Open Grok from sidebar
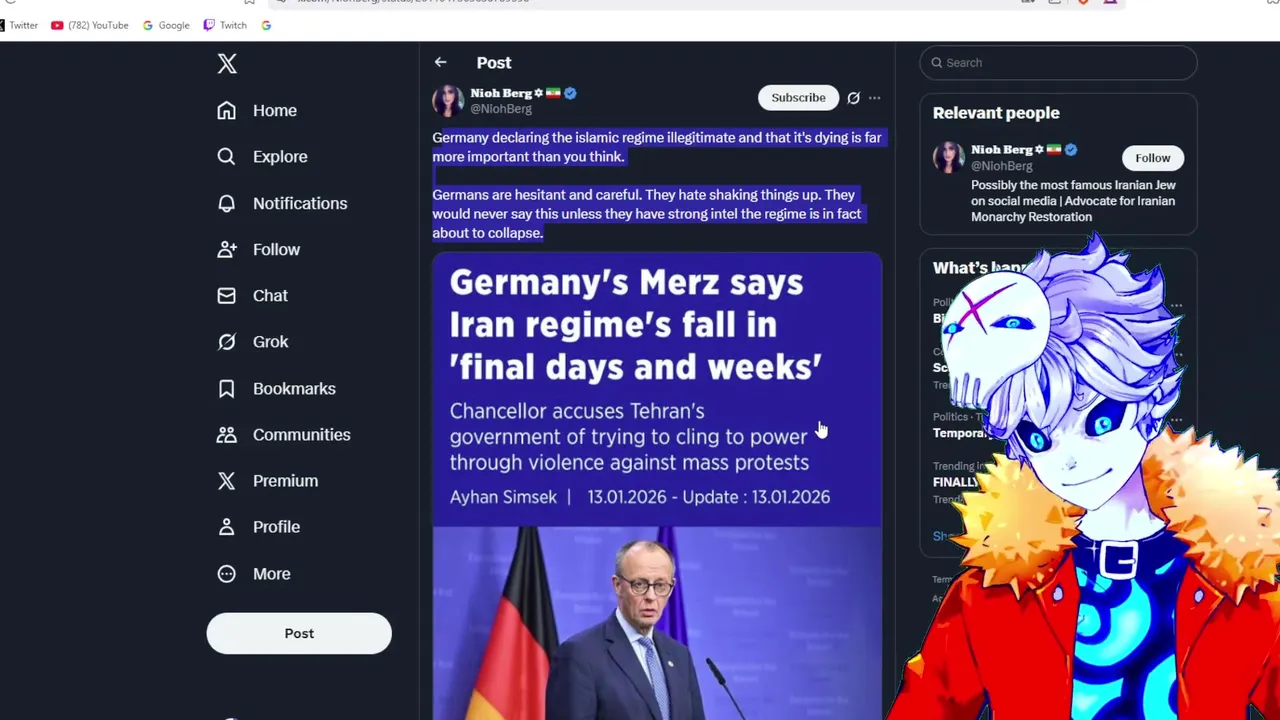 click(252, 342)
